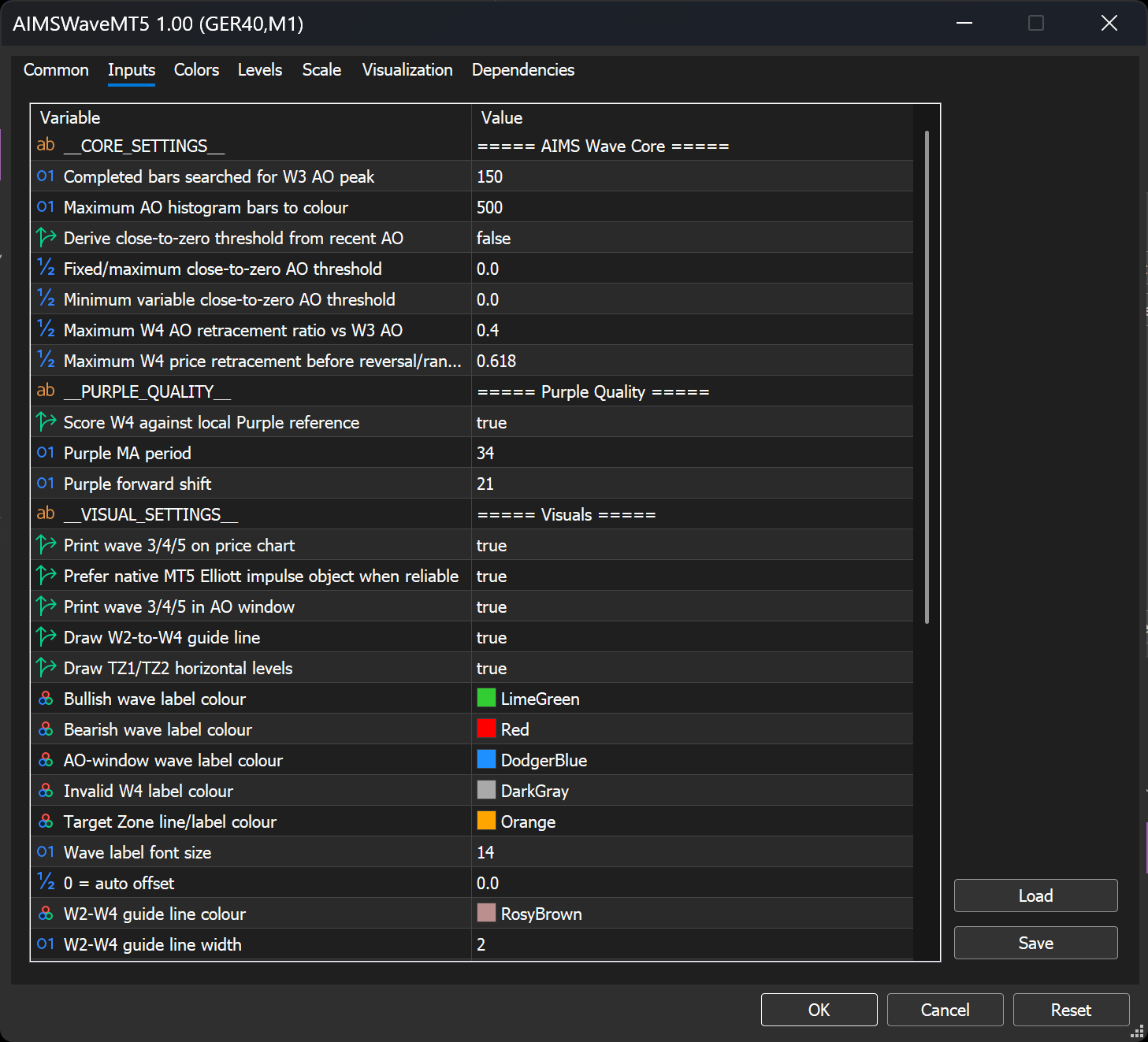Viewport: 1148px width, 1042px height.
Task: Toggle true value for Print wave on price chart
Action: click(693, 545)
